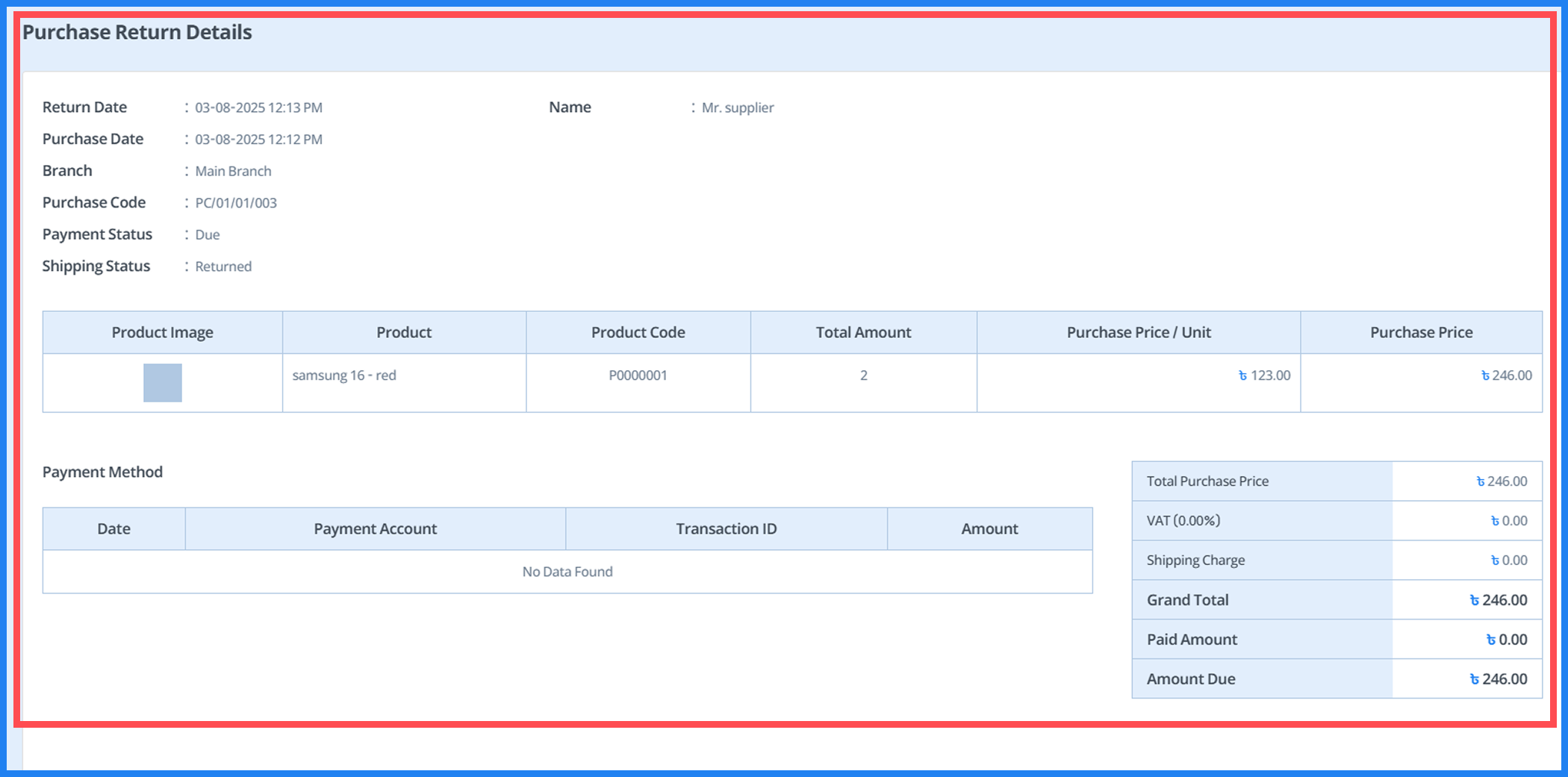Select the Product Image column header
Image resolution: width=1568 pixels, height=777 pixels.
click(x=162, y=332)
